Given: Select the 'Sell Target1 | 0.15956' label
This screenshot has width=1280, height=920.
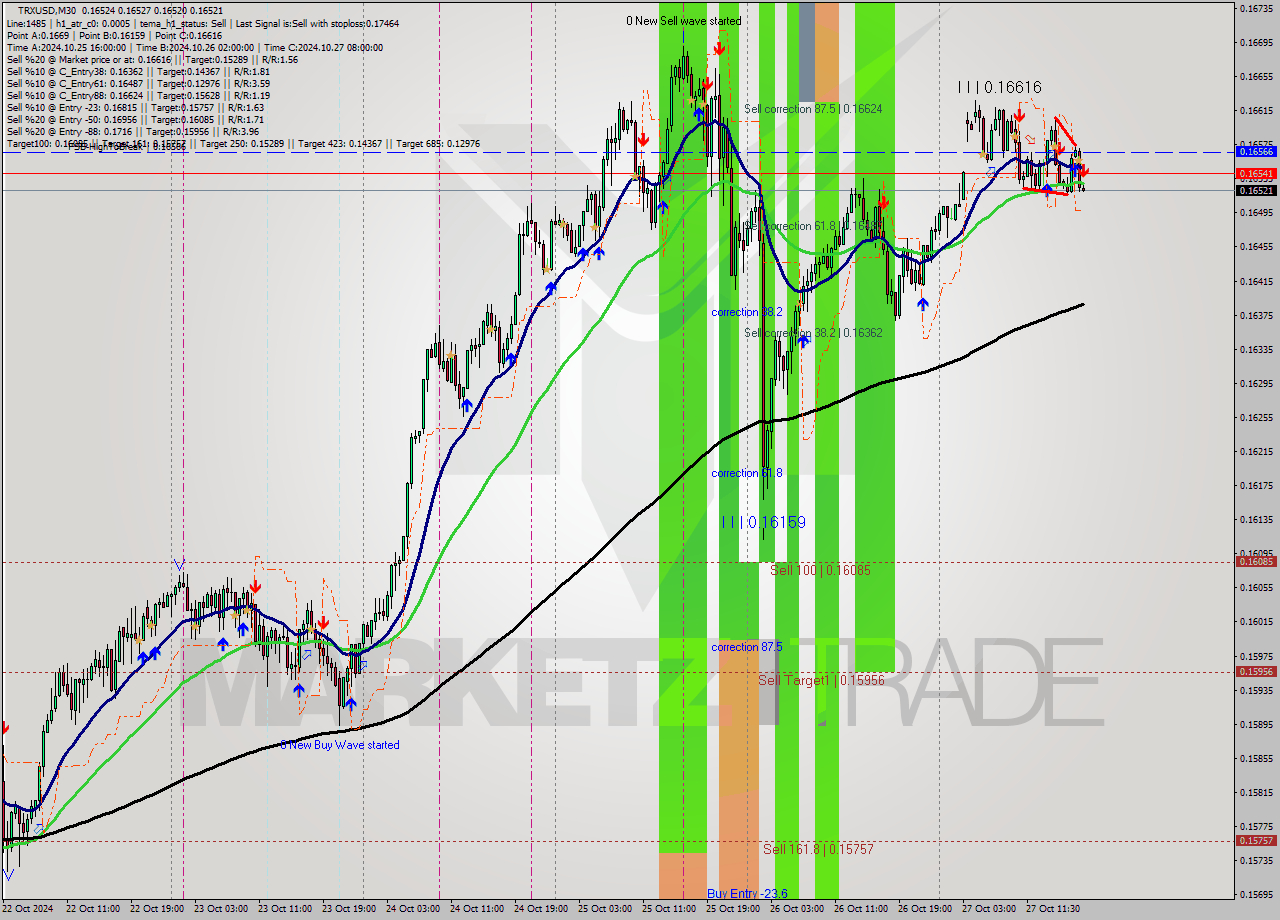Looking at the screenshot, I should [x=821, y=680].
